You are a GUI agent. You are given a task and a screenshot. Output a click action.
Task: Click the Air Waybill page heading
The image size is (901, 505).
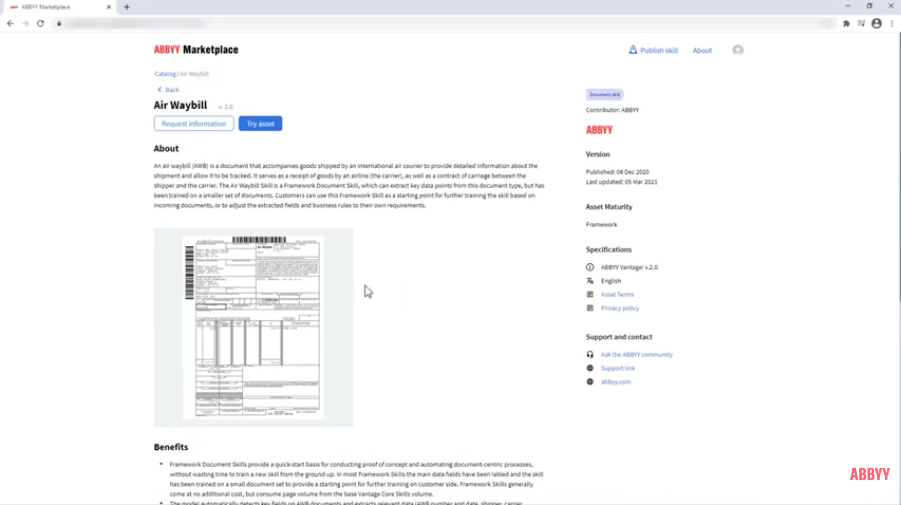pos(180,105)
